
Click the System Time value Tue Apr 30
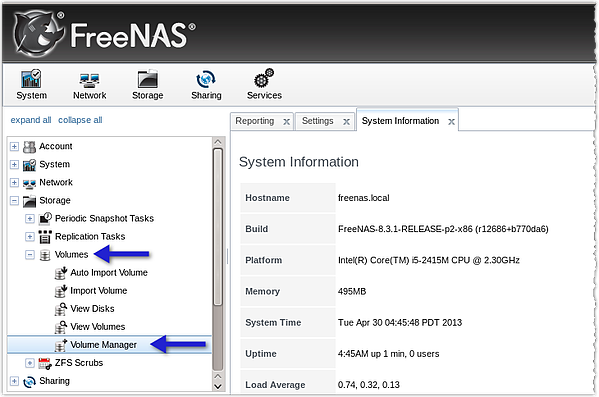400,322
